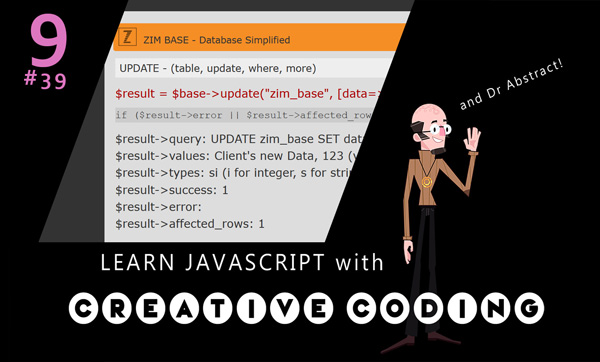
Task: Click the large pink number 9
Action: pyautogui.click(x=48, y=41)
